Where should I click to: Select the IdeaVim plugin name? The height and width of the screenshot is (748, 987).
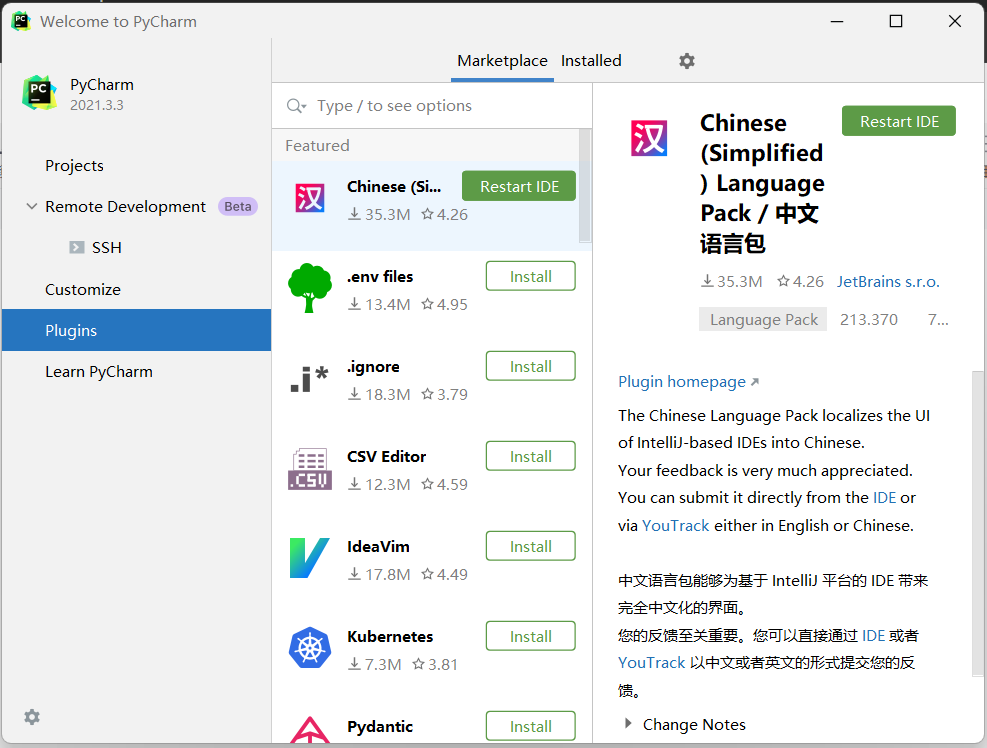click(378, 547)
